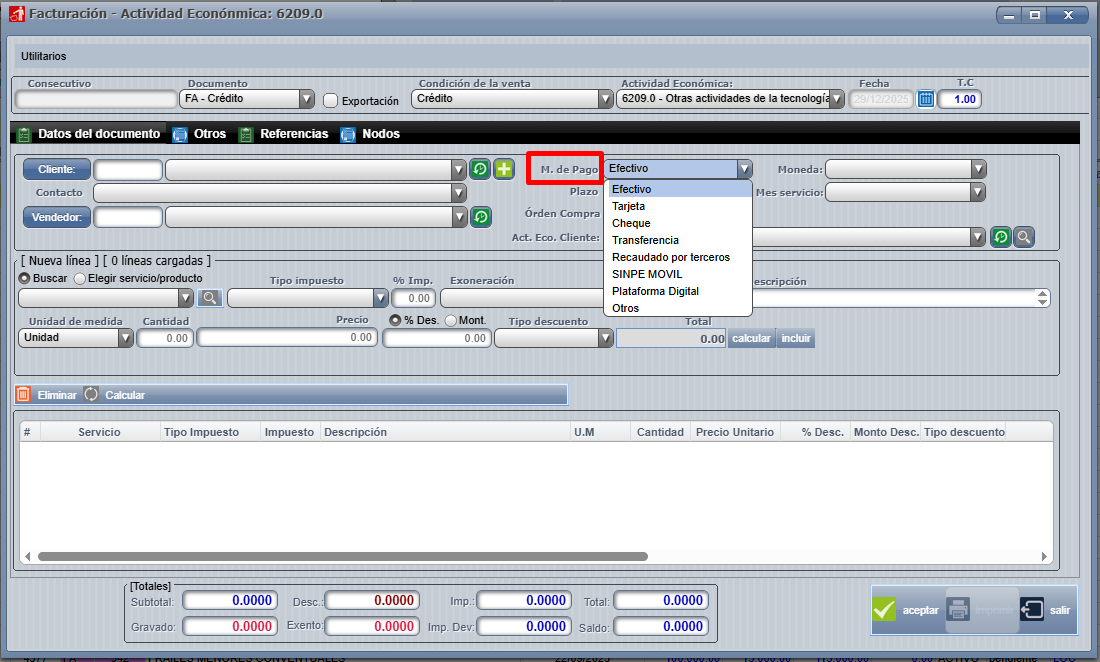Click the search magnifier in Nueva línea
Screen dimensions: 1100x662
(209, 297)
